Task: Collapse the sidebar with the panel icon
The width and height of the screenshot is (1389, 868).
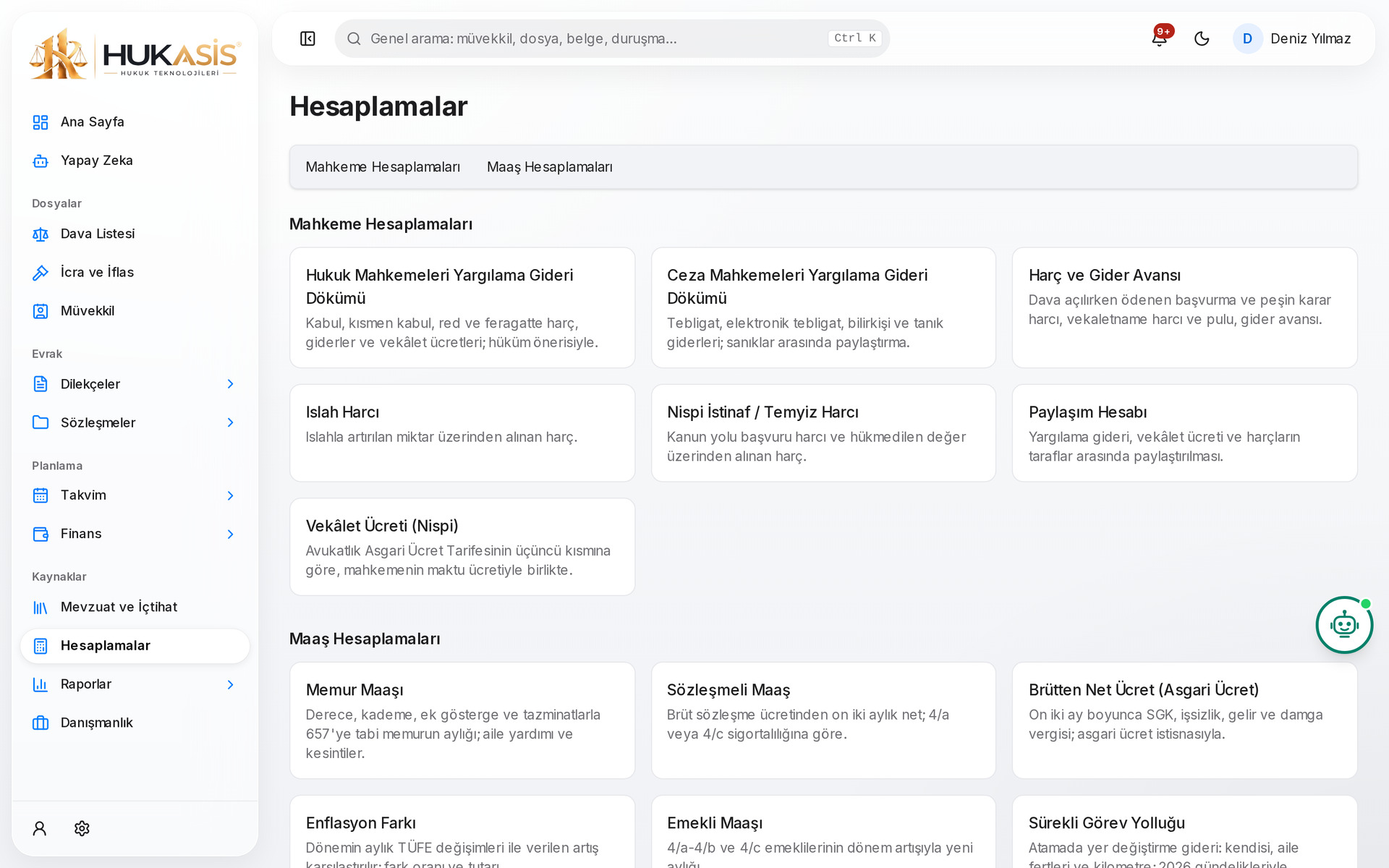Action: (307, 38)
